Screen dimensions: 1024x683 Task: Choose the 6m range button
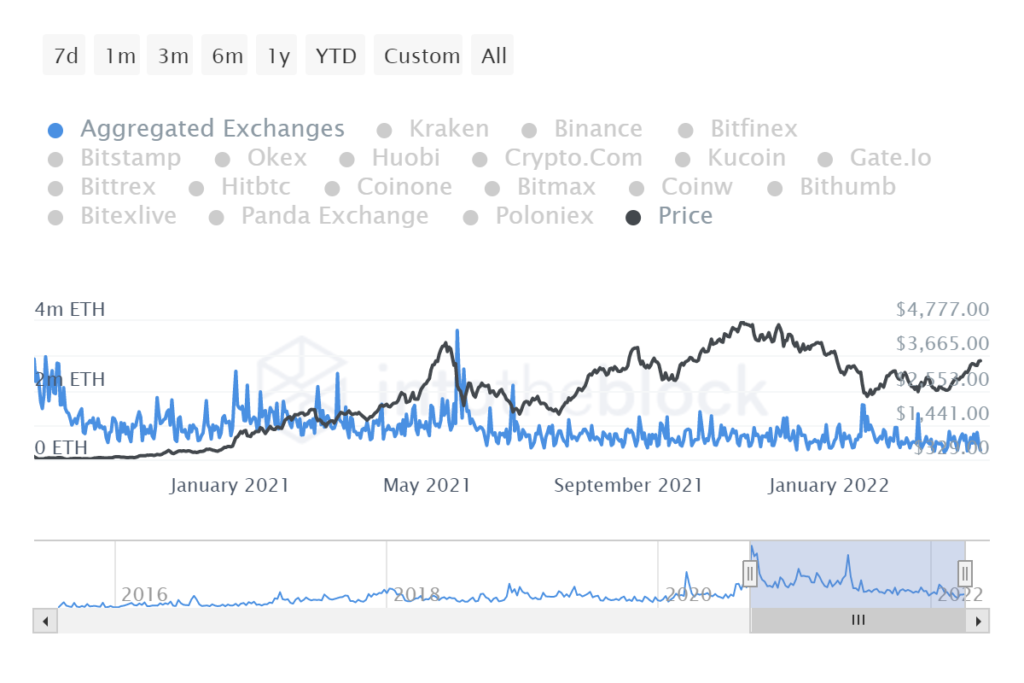coord(225,56)
